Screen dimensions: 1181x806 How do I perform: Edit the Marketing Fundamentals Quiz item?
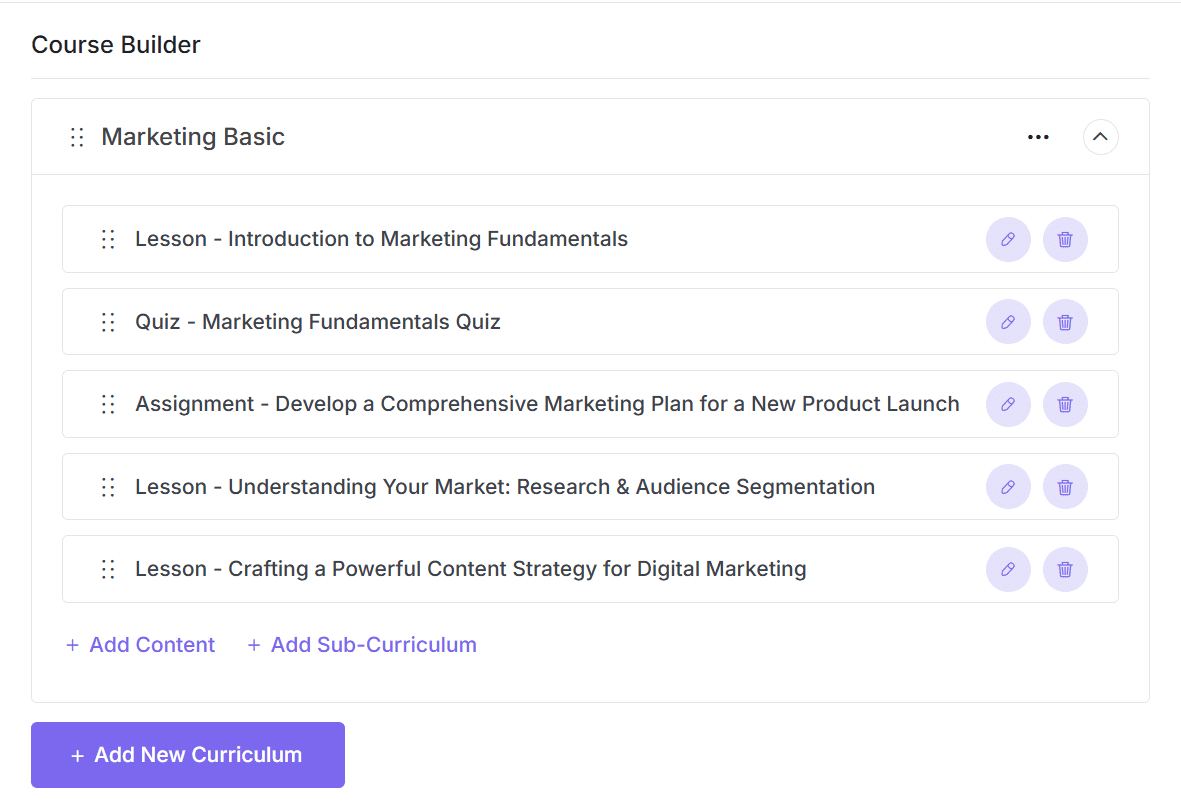click(x=1008, y=322)
